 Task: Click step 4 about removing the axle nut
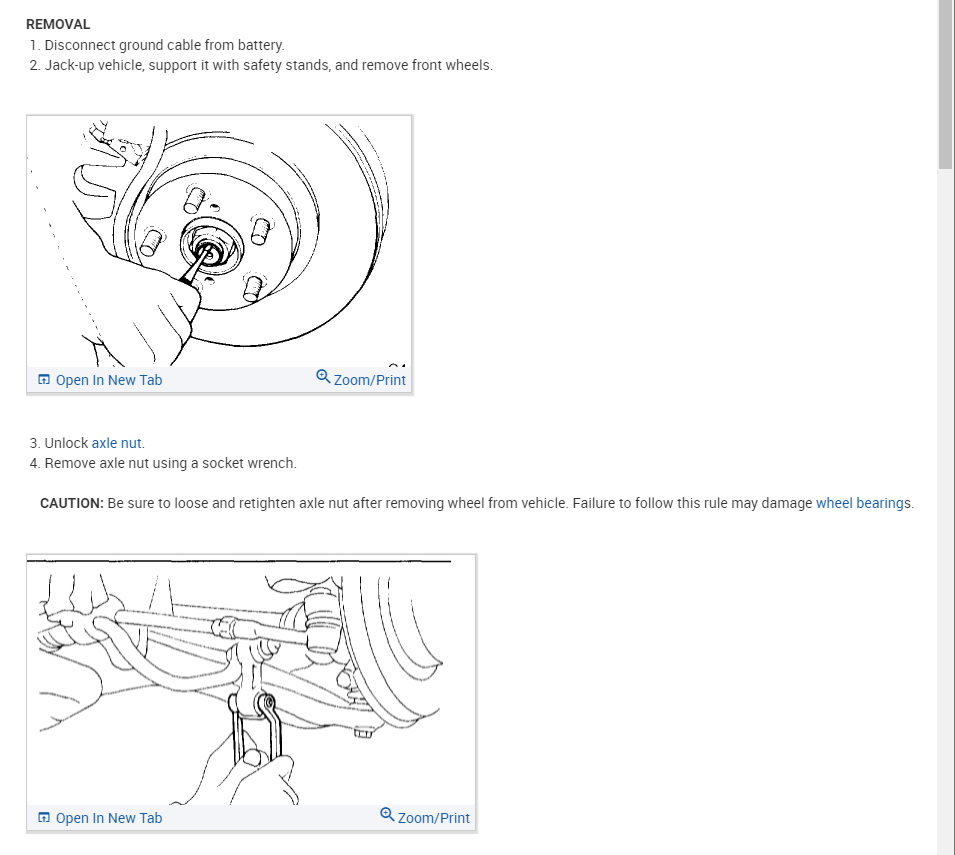pyautogui.click(x=163, y=463)
